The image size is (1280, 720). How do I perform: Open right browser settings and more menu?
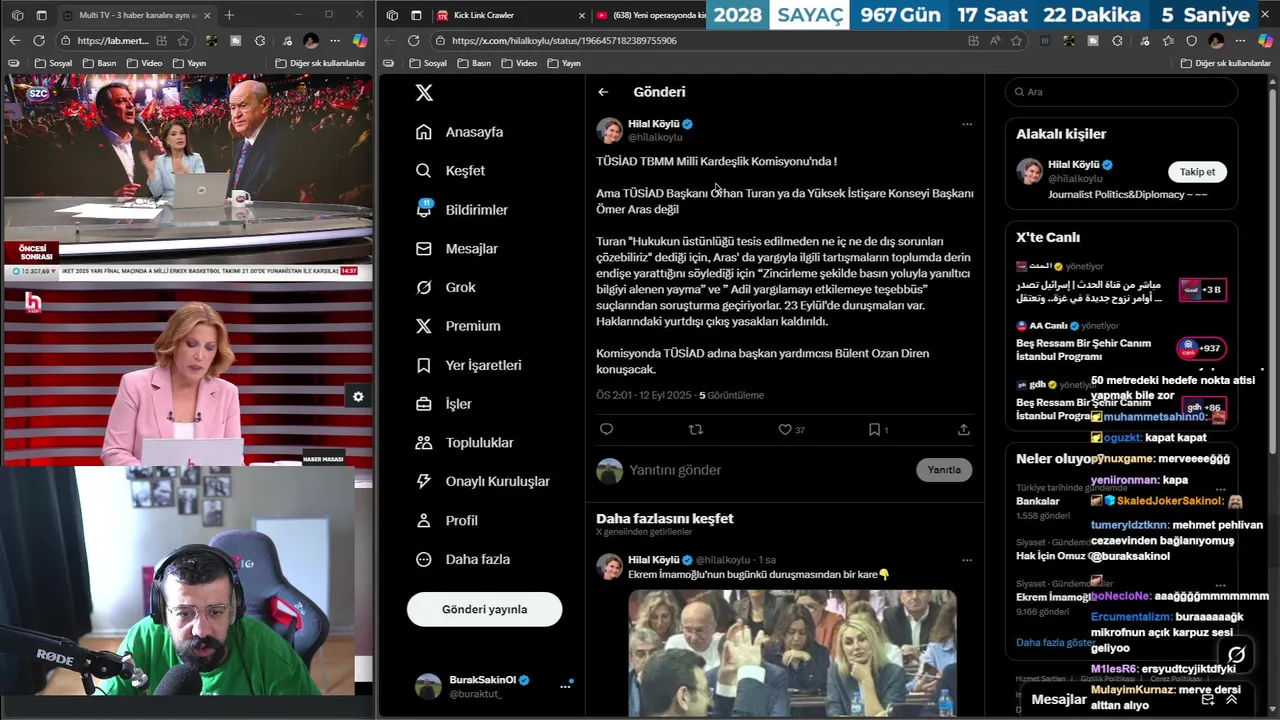1240,41
